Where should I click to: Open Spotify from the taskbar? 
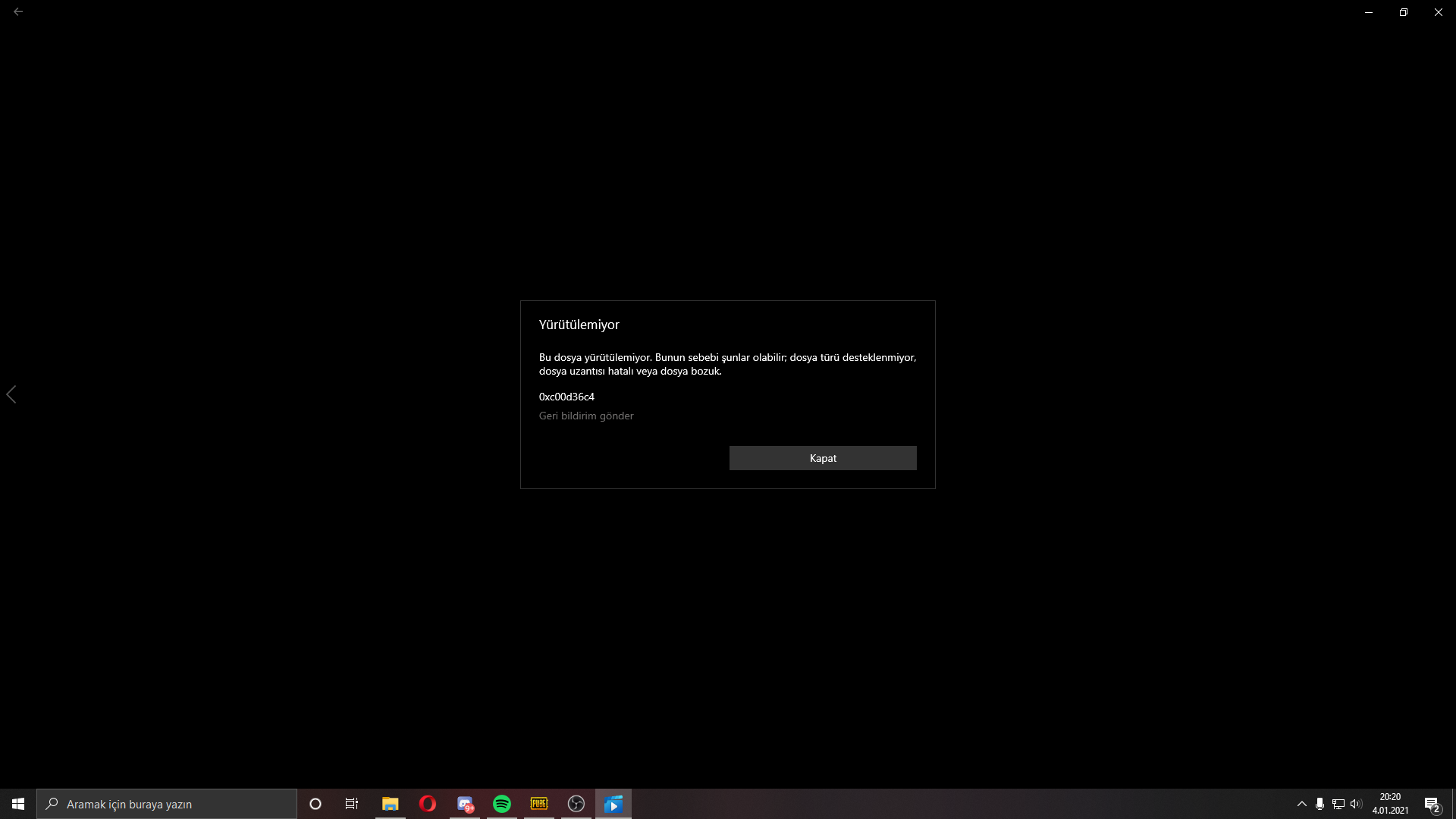point(502,804)
